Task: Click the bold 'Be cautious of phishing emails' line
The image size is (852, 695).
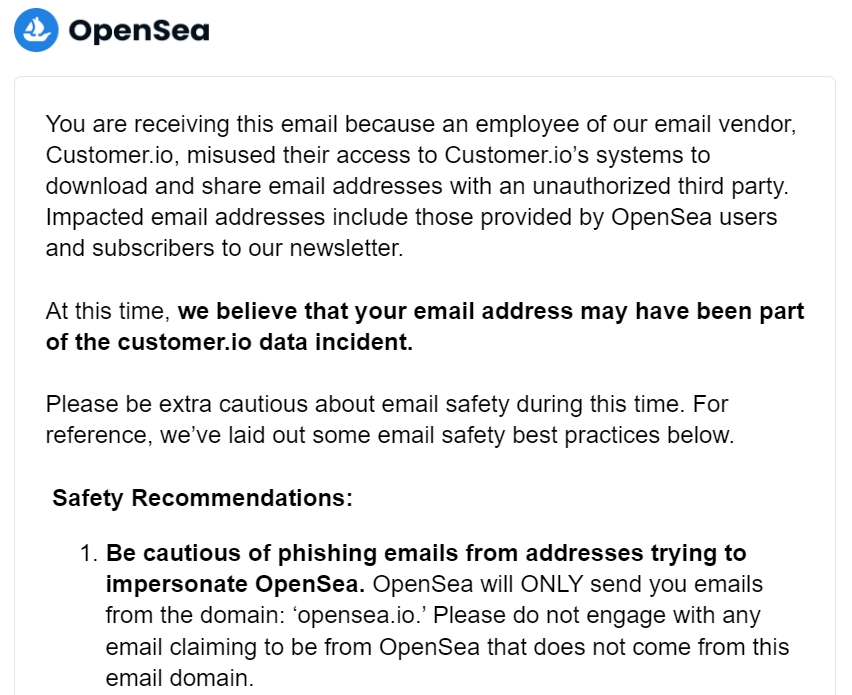Action: [426, 553]
